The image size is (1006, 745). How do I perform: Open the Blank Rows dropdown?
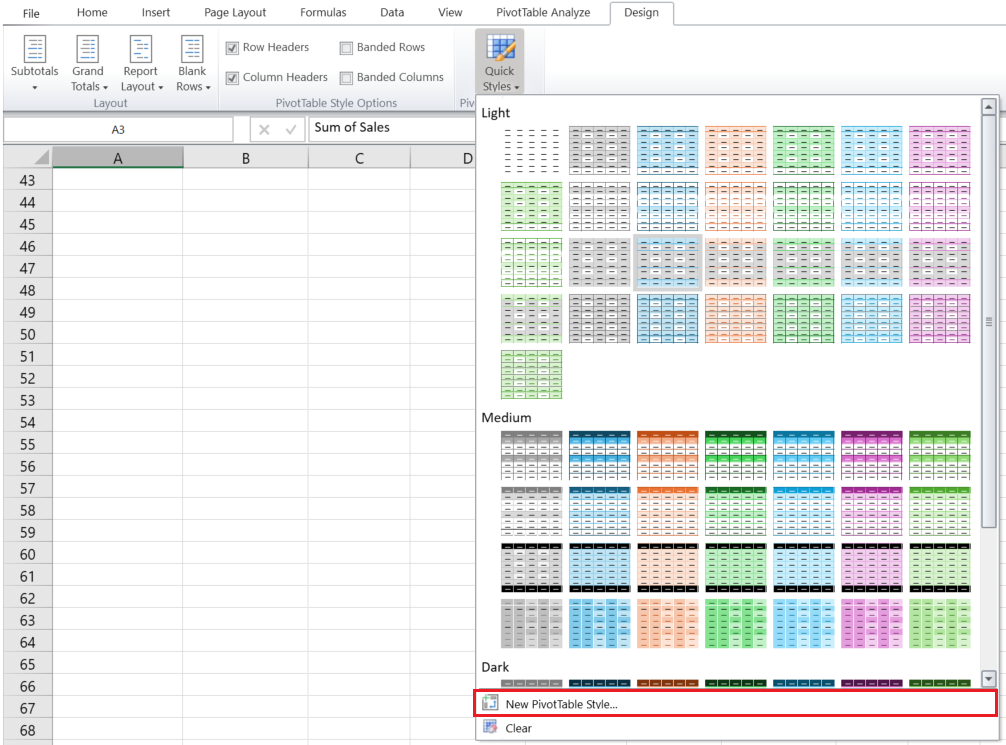[x=192, y=64]
